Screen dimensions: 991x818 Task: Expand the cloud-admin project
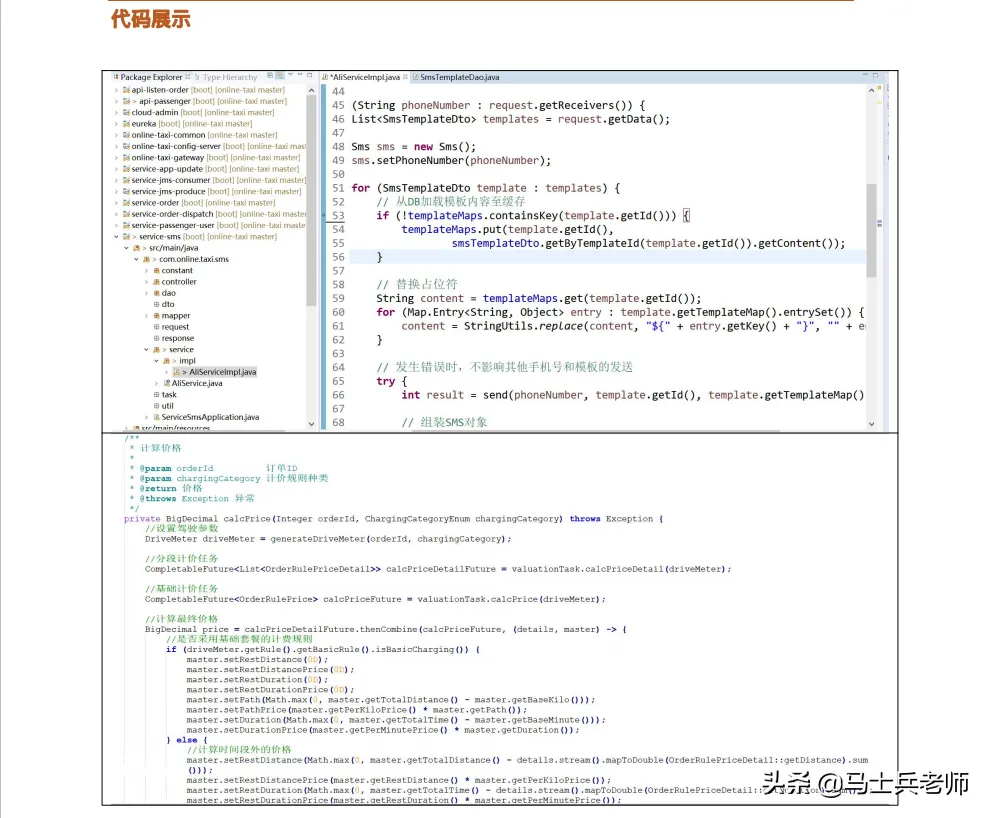[116, 113]
